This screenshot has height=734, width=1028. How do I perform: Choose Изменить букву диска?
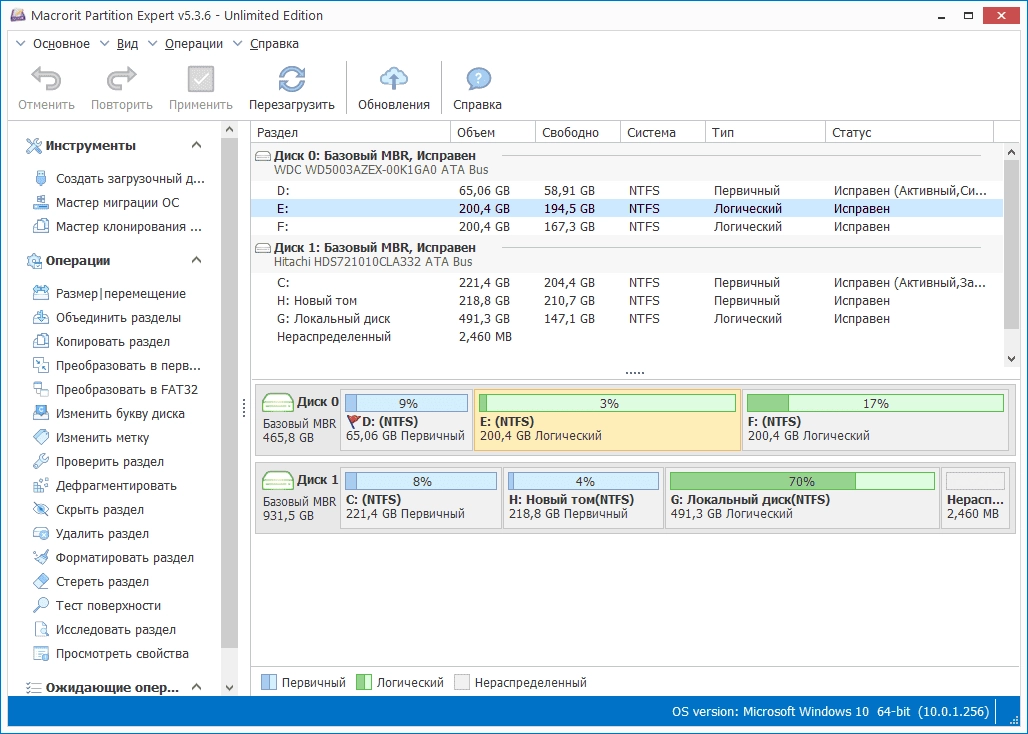pos(109,414)
